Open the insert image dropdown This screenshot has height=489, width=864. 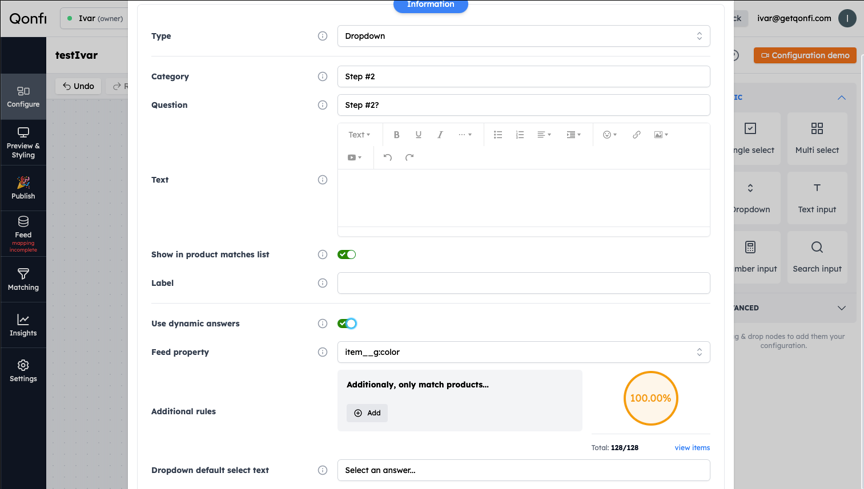(x=661, y=135)
